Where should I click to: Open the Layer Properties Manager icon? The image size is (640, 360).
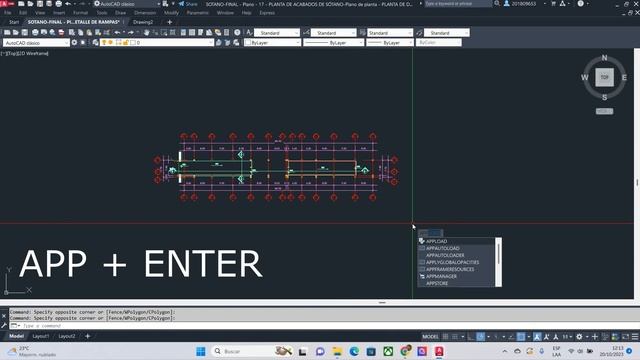click(x=96, y=42)
